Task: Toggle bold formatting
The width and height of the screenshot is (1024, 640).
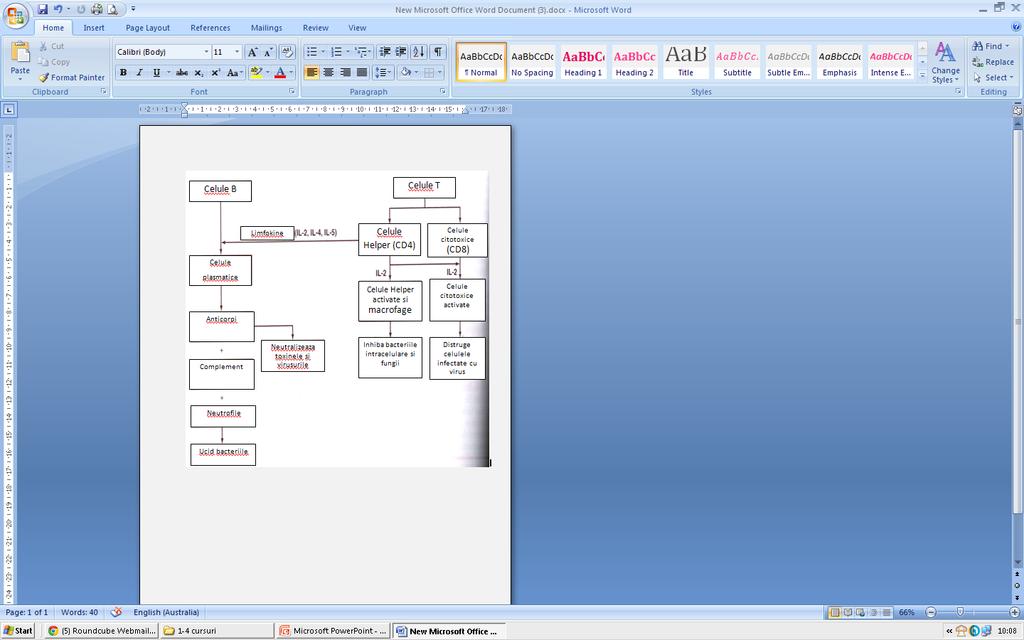Action: pos(123,72)
